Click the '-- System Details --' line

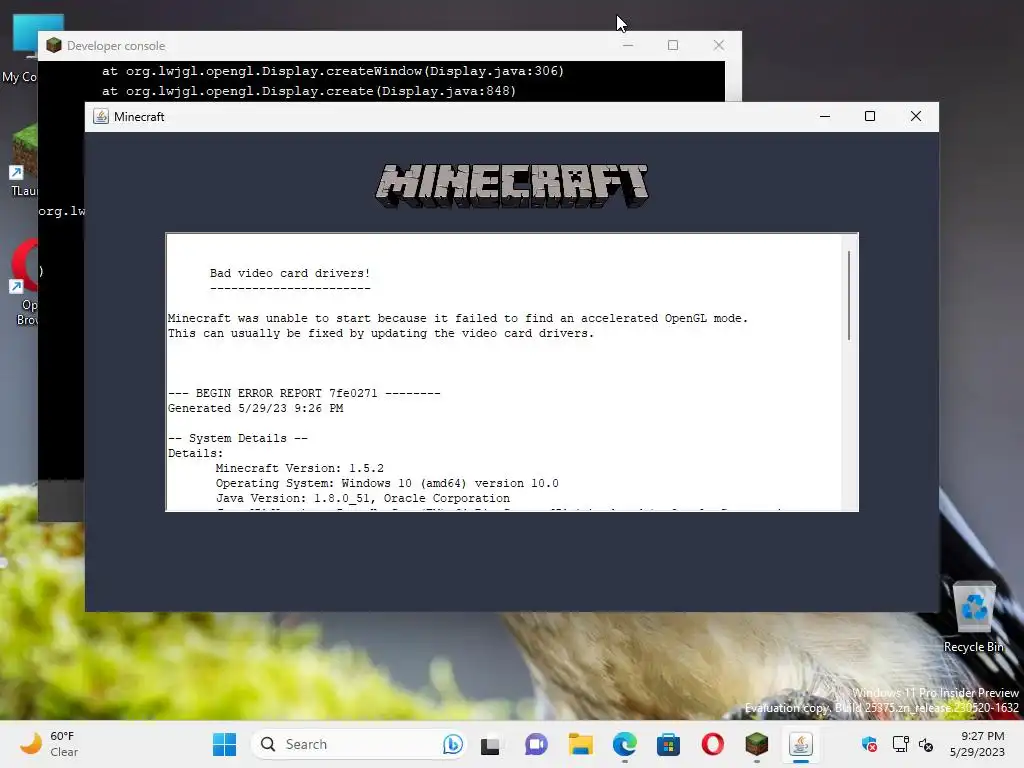click(x=238, y=438)
